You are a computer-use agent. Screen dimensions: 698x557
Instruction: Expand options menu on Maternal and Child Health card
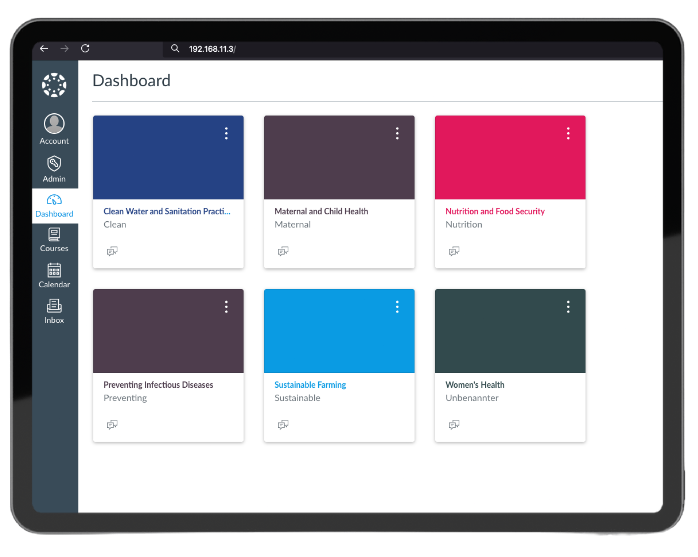pyautogui.click(x=397, y=133)
